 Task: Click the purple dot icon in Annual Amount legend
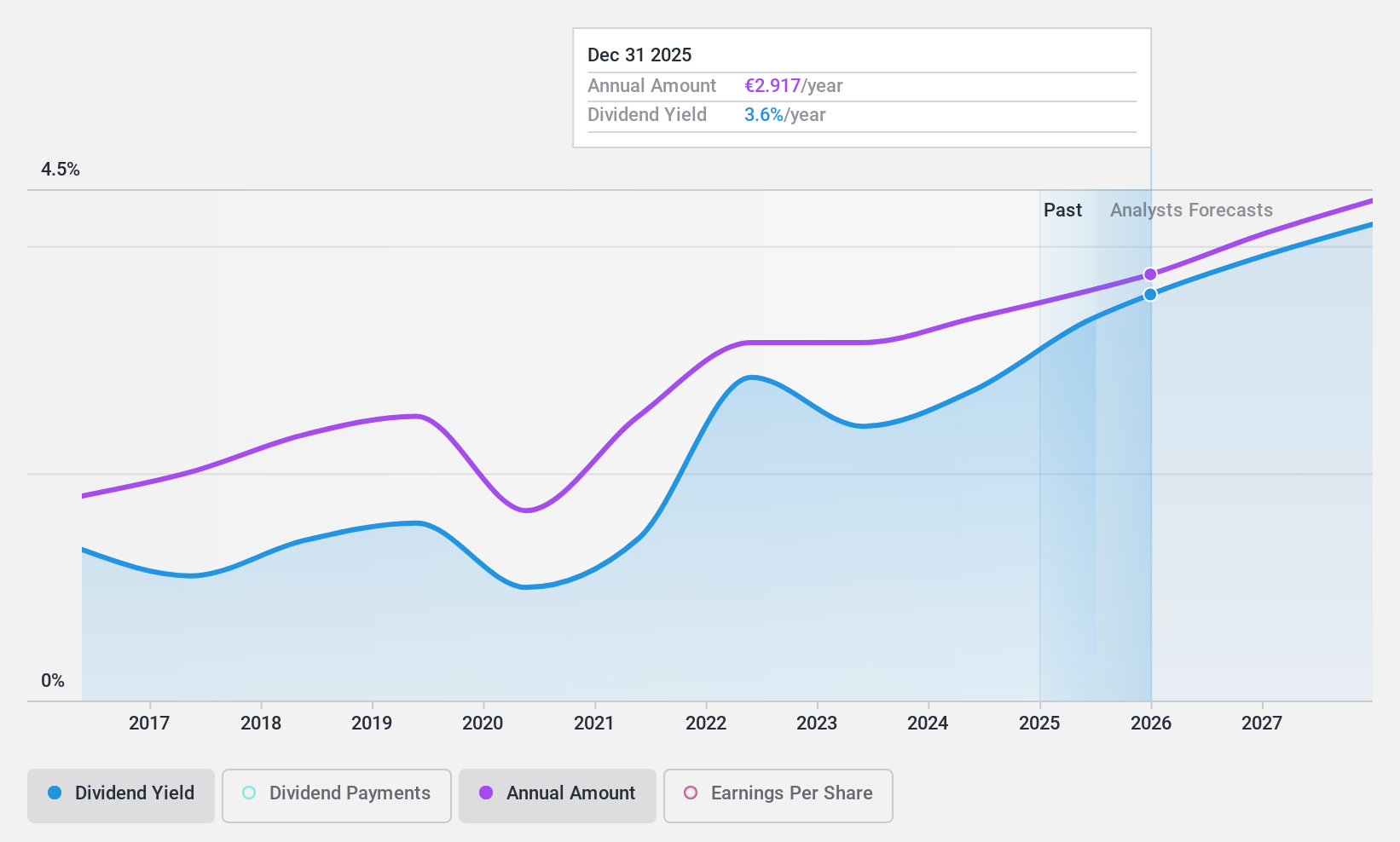pos(486,793)
